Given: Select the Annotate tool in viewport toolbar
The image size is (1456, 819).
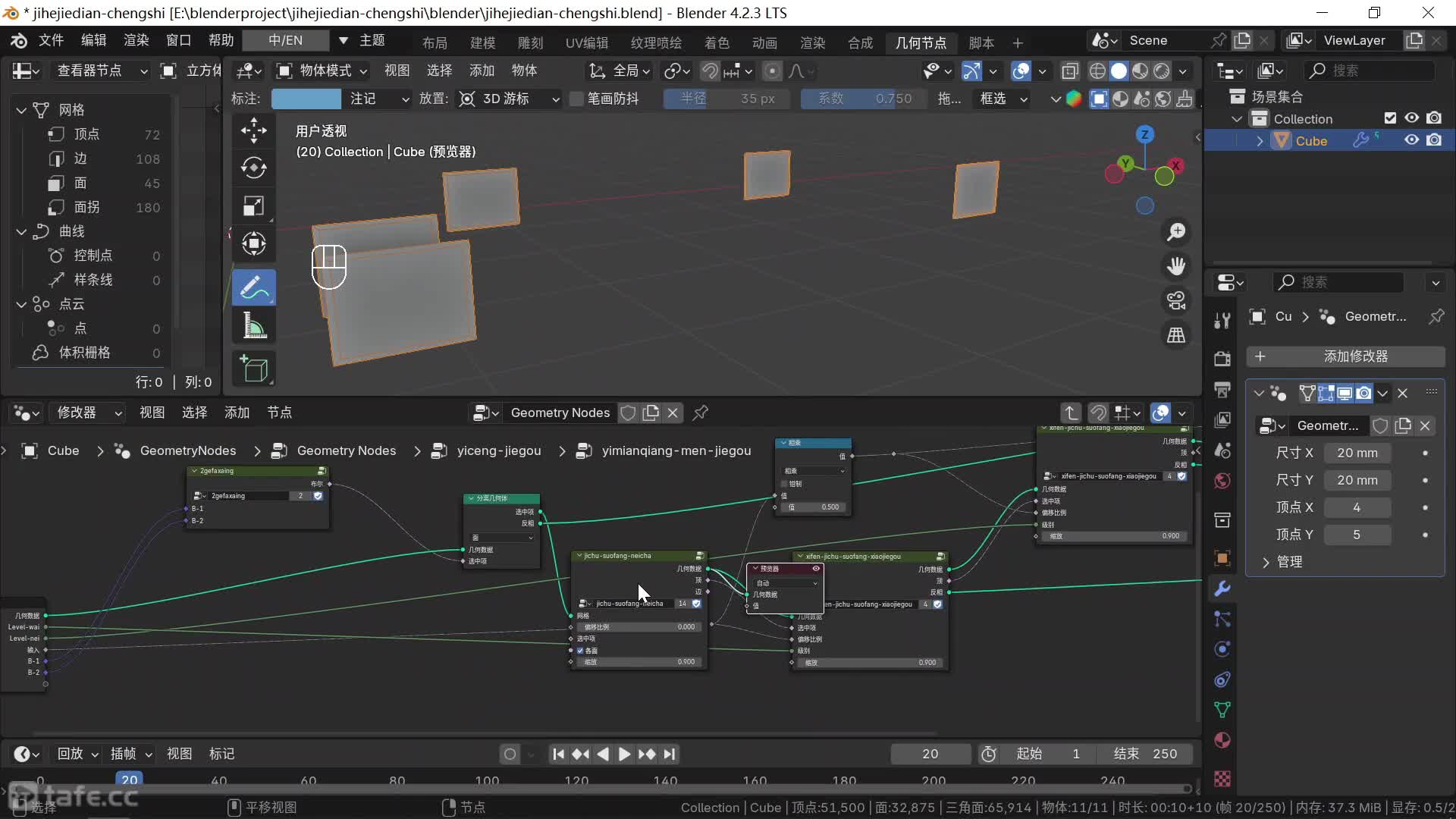Looking at the screenshot, I should point(253,287).
